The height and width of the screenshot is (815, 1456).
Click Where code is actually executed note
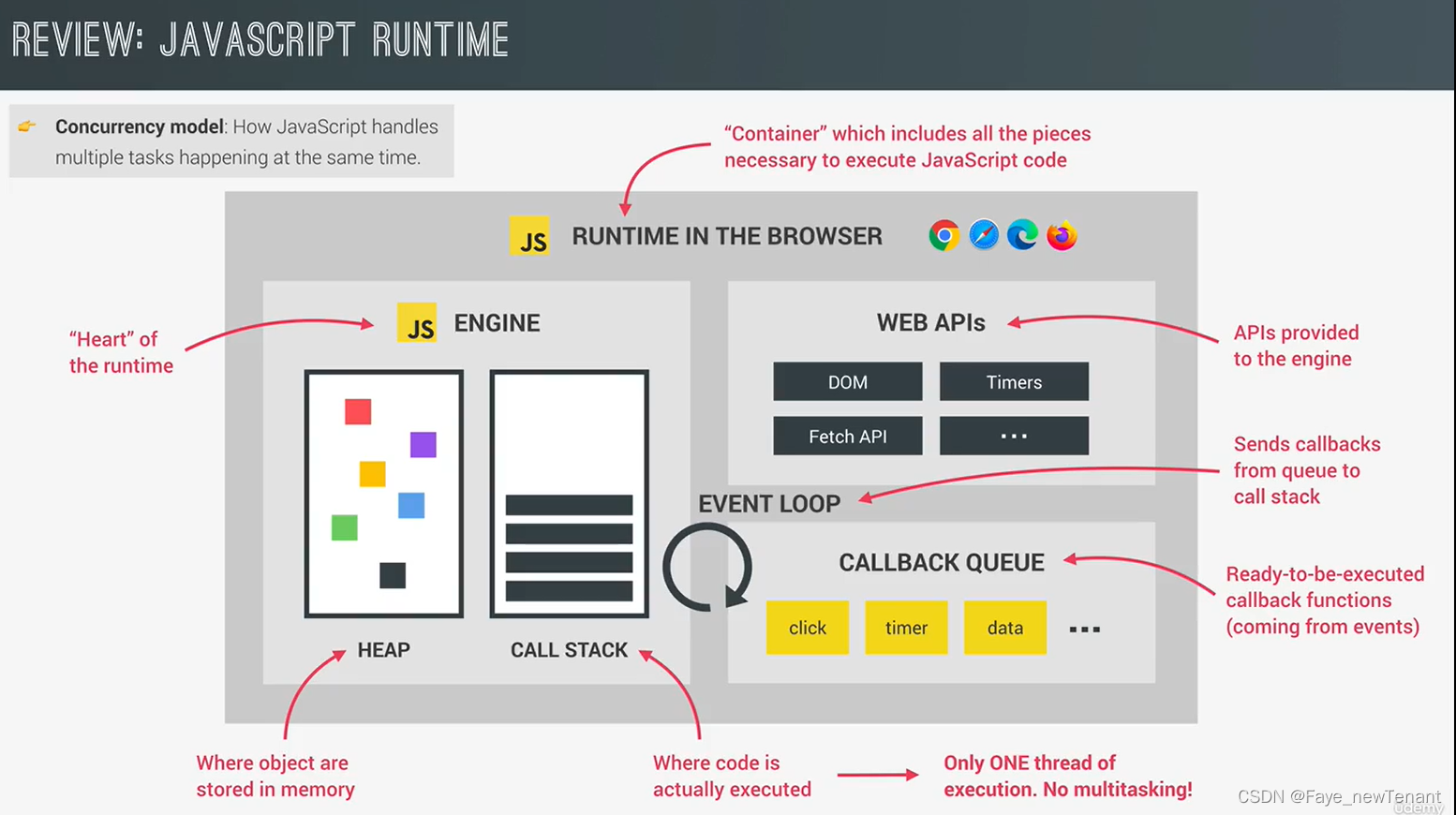[x=732, y=777]
